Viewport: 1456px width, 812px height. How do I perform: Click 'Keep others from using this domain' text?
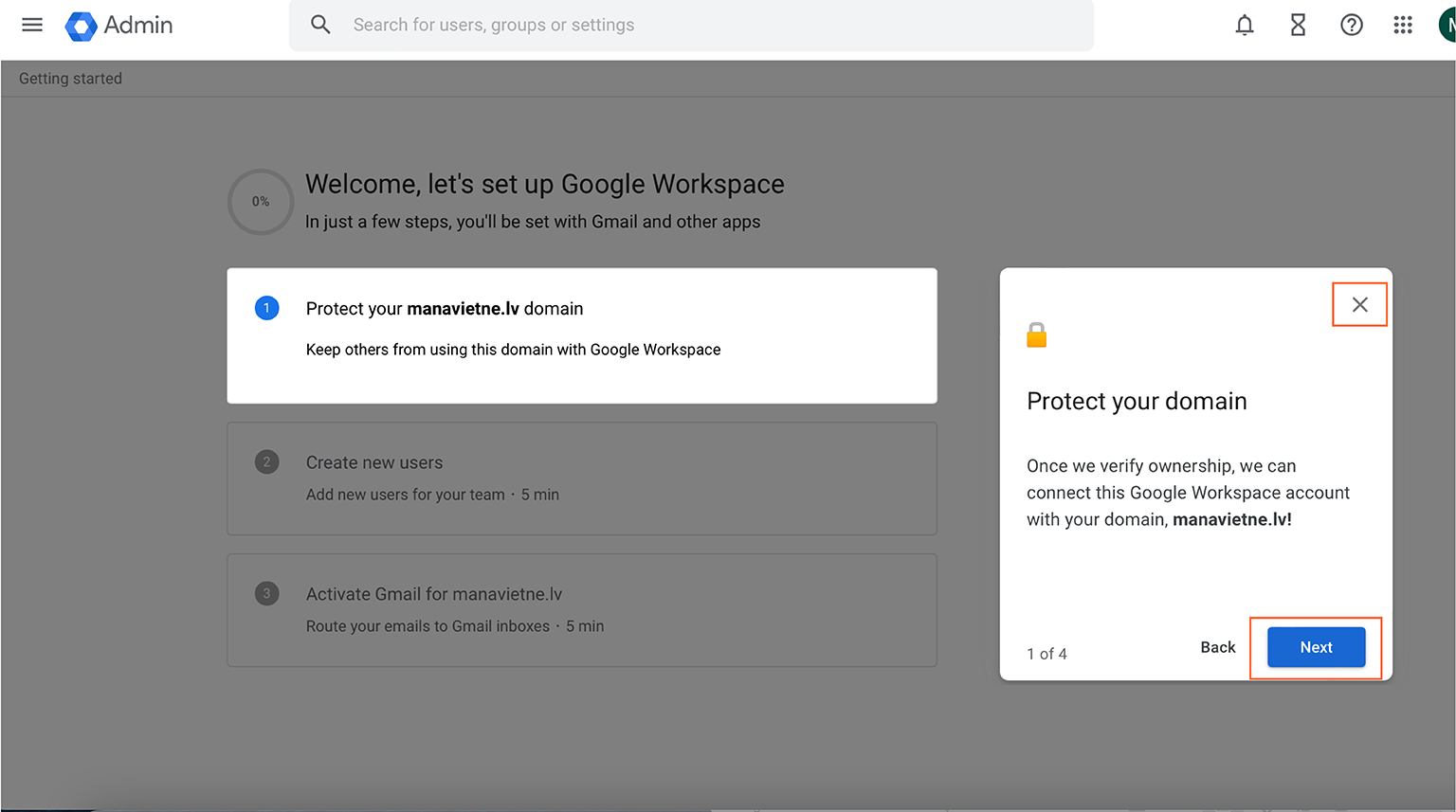tap(514, 350)
